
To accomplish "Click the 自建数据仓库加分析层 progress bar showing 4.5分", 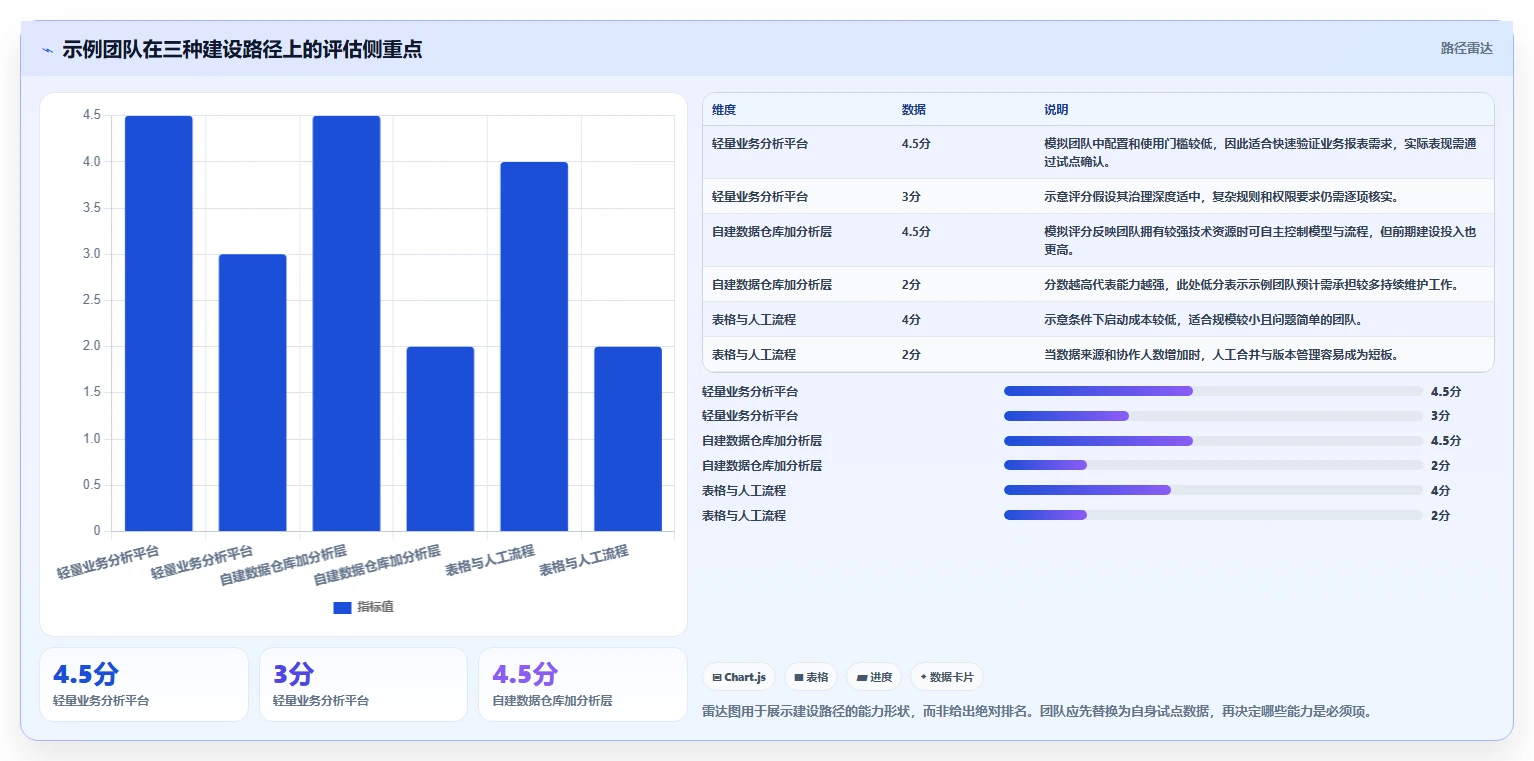I will (1213, 441).
